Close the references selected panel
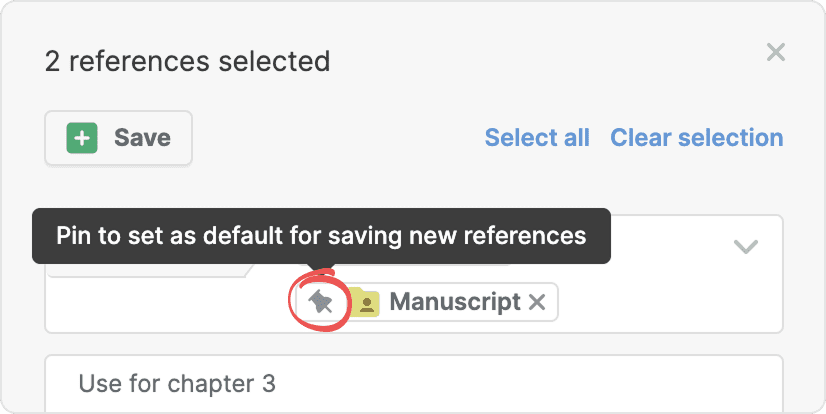This screenshot has width=826, height=414. click(775, 52)
